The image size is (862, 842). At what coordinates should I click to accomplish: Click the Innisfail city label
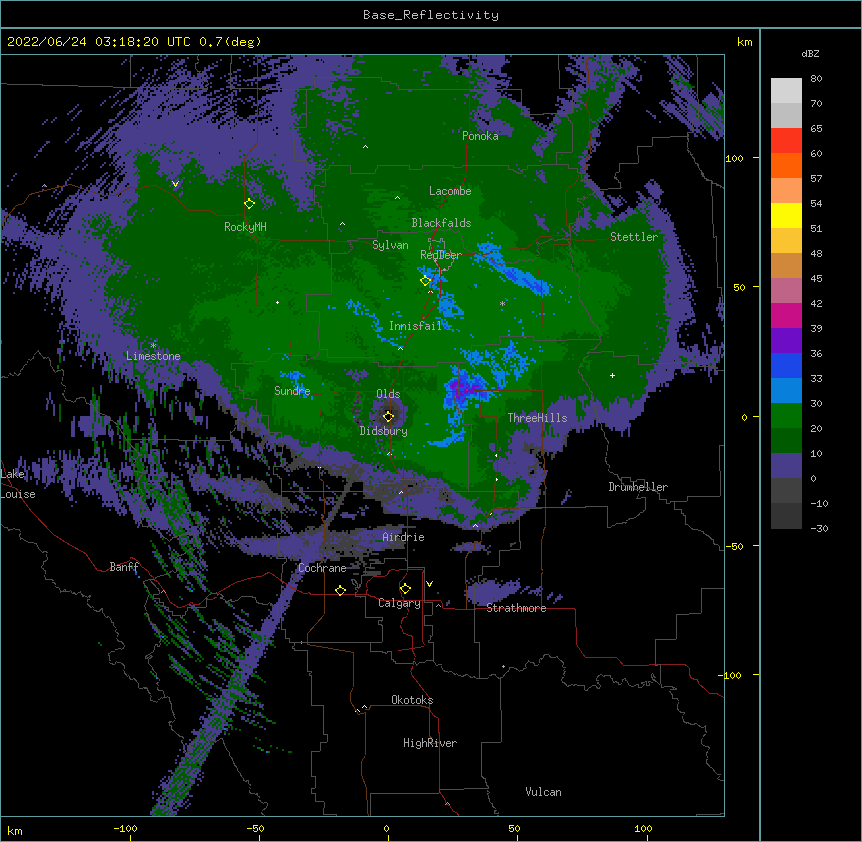pyautogui.click(x=416, y=326)
